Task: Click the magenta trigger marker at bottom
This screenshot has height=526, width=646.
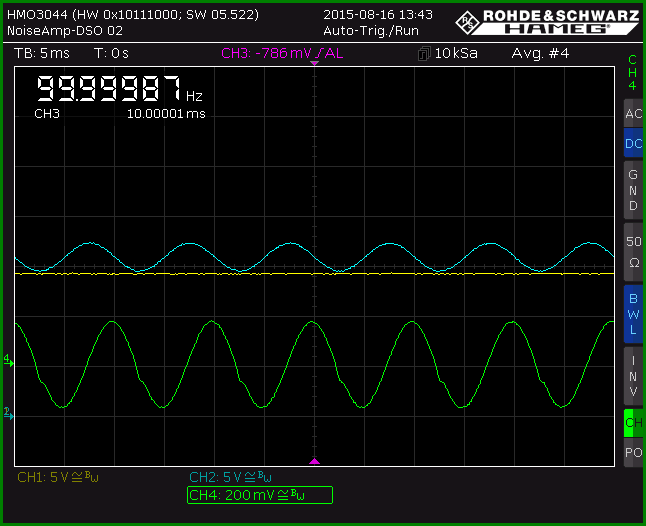Action: 314,461
